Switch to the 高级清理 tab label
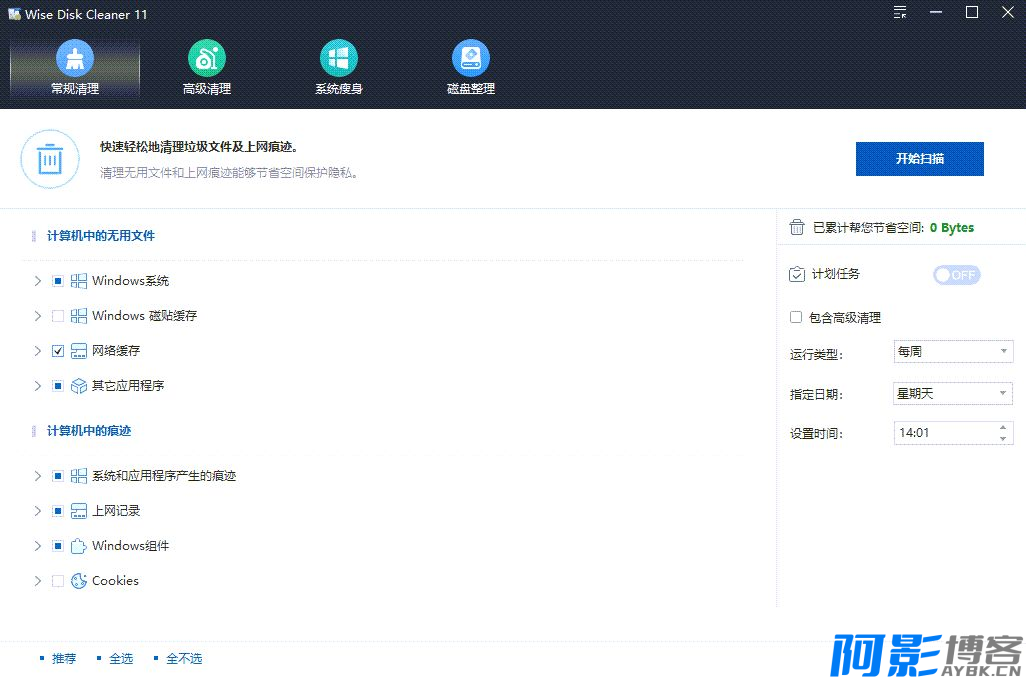This screenshot has height=679, width=1026. pos(207,89)
